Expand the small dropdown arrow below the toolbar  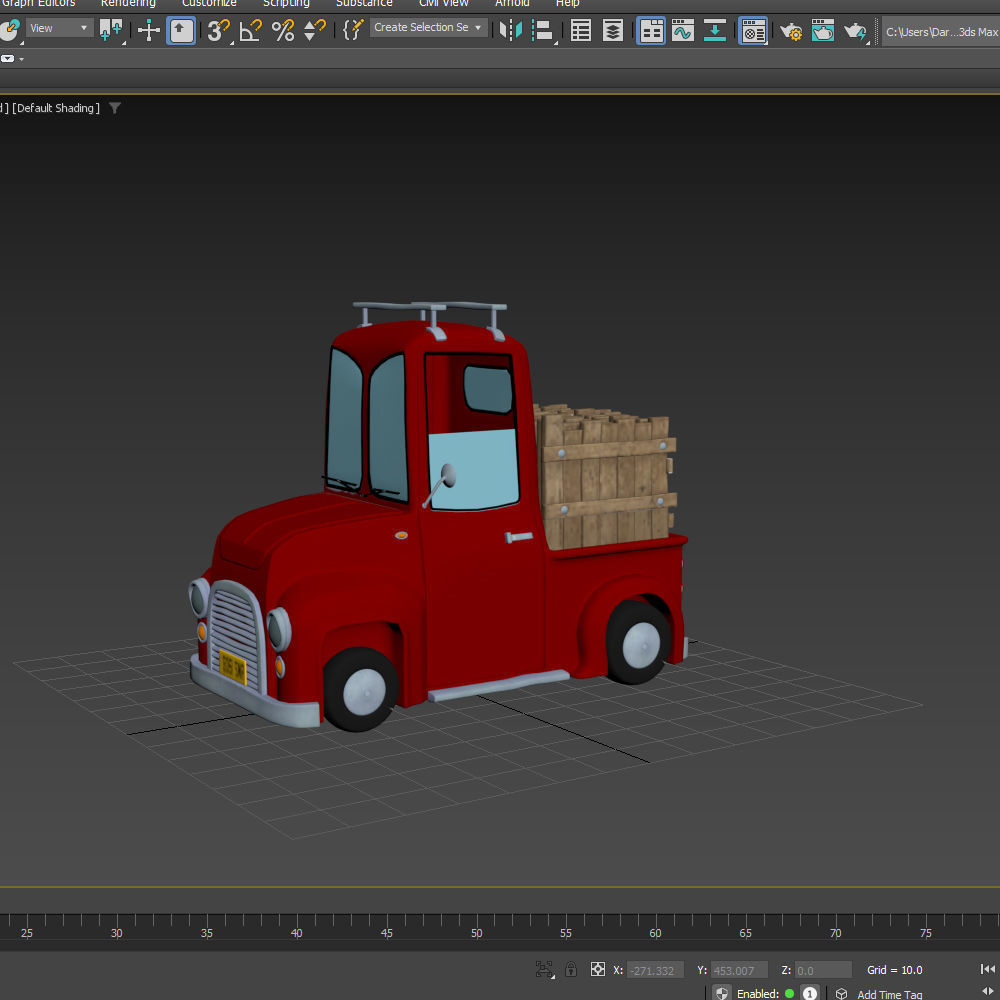click(x=22, y=59)
